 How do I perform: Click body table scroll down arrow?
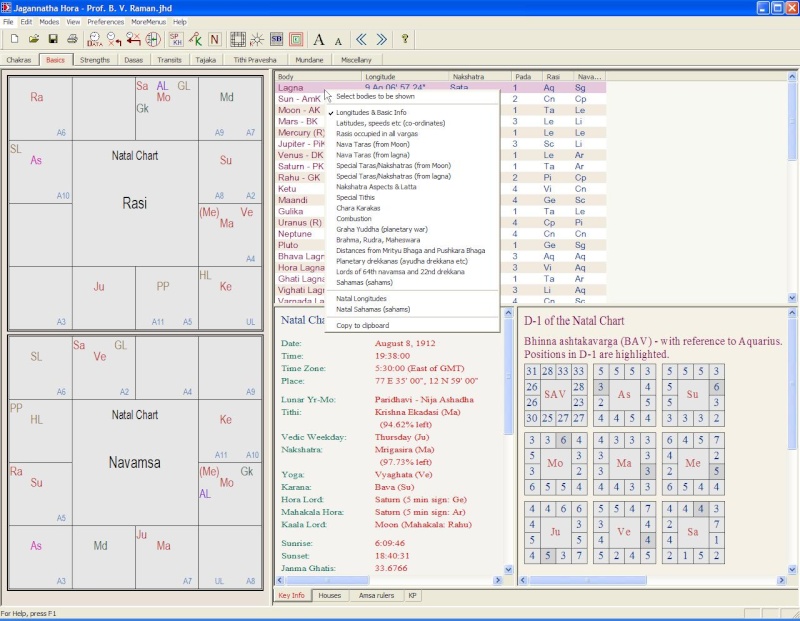coord(792,297)
